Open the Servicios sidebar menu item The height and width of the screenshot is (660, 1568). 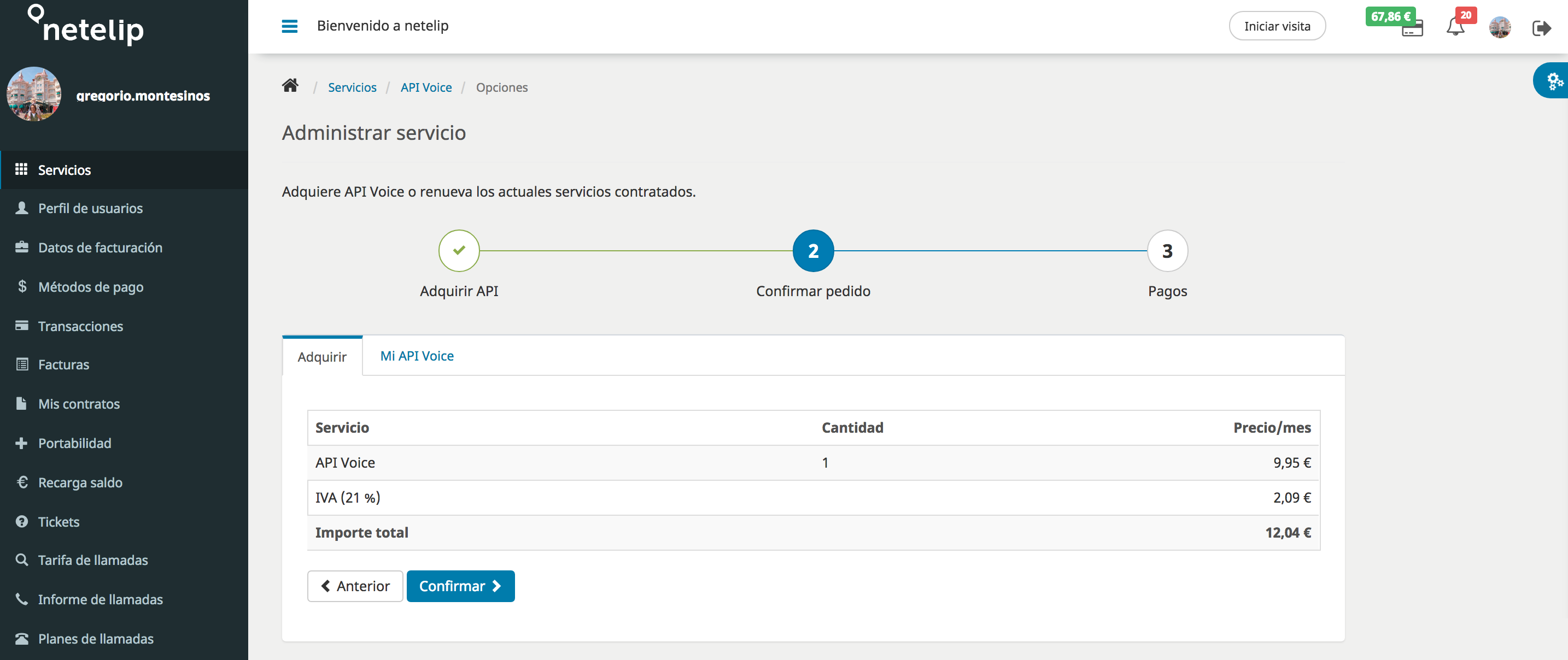tap(124, 170)
